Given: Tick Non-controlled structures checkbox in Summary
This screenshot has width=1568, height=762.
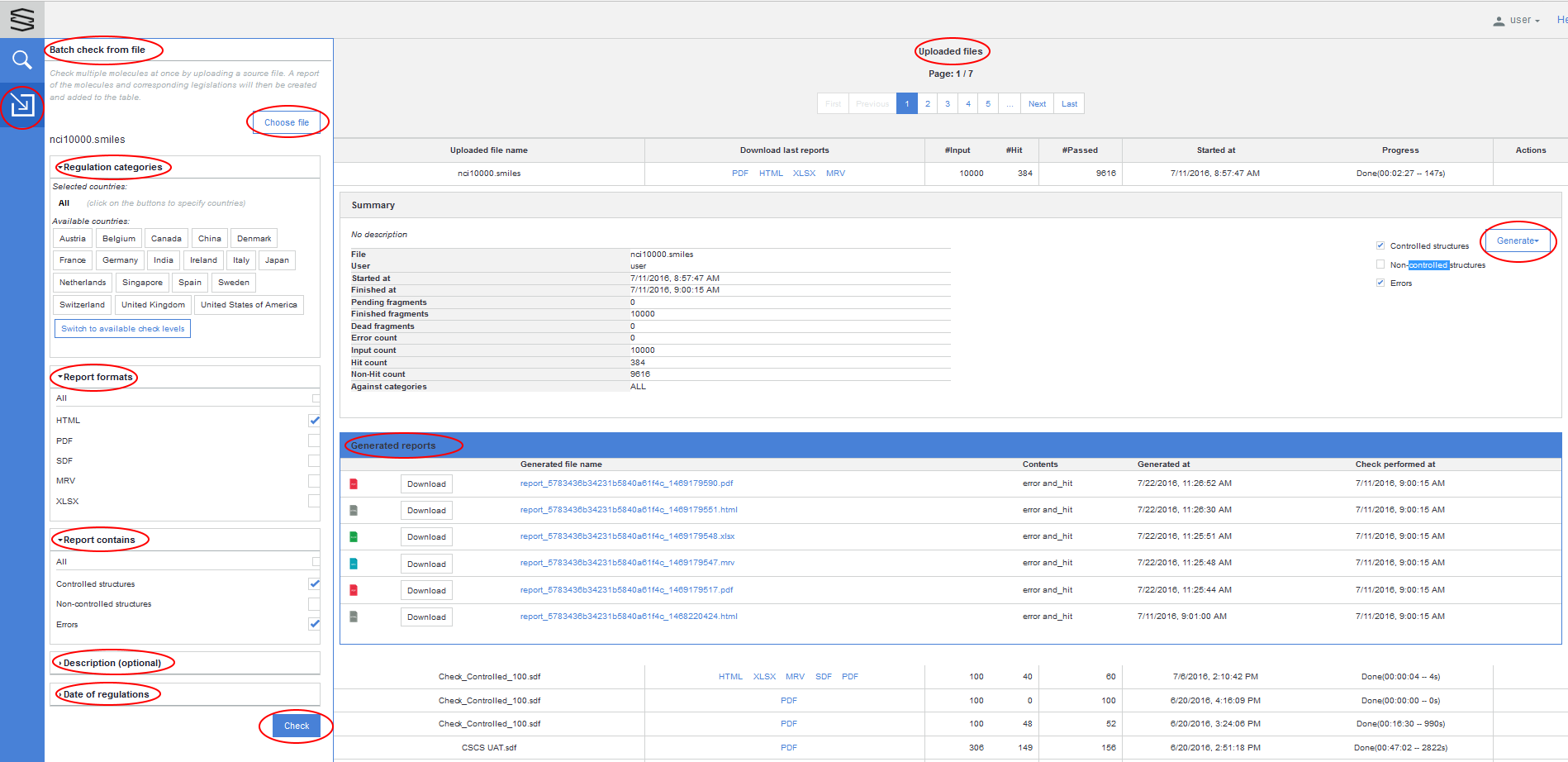Looking at the screenshot, I should point(1380,264).
